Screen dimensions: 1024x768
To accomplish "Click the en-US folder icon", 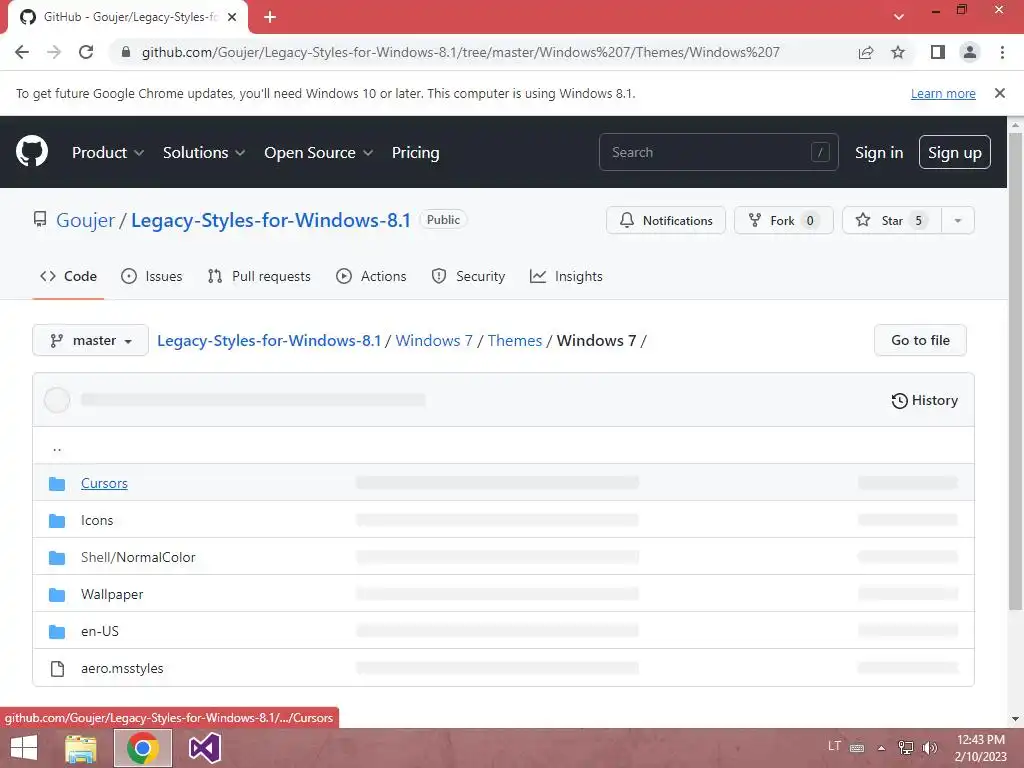I will pos(57,632).
